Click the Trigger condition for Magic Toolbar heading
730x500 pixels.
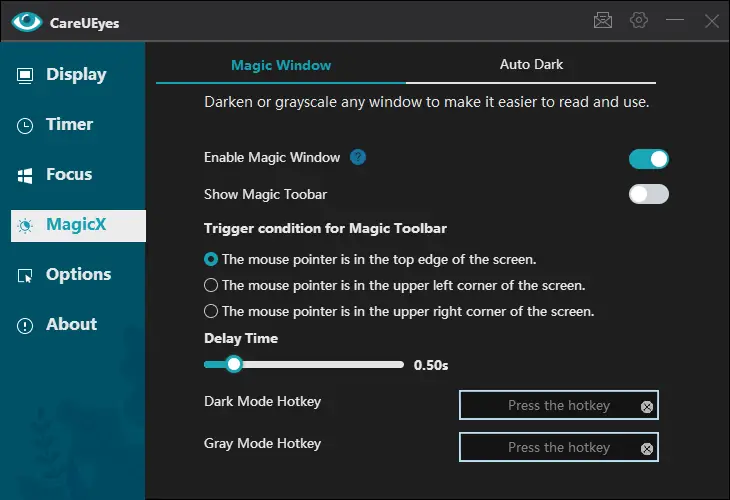(325, 229)
